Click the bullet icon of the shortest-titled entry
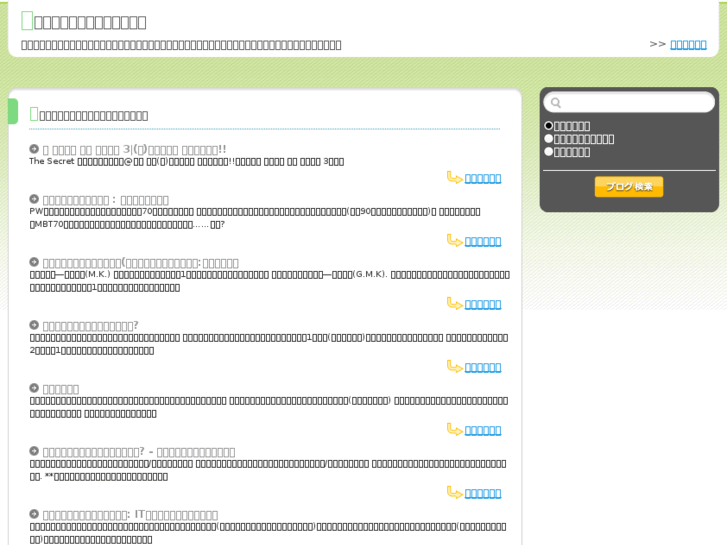 pyautogui.click(x=34, y=388)
